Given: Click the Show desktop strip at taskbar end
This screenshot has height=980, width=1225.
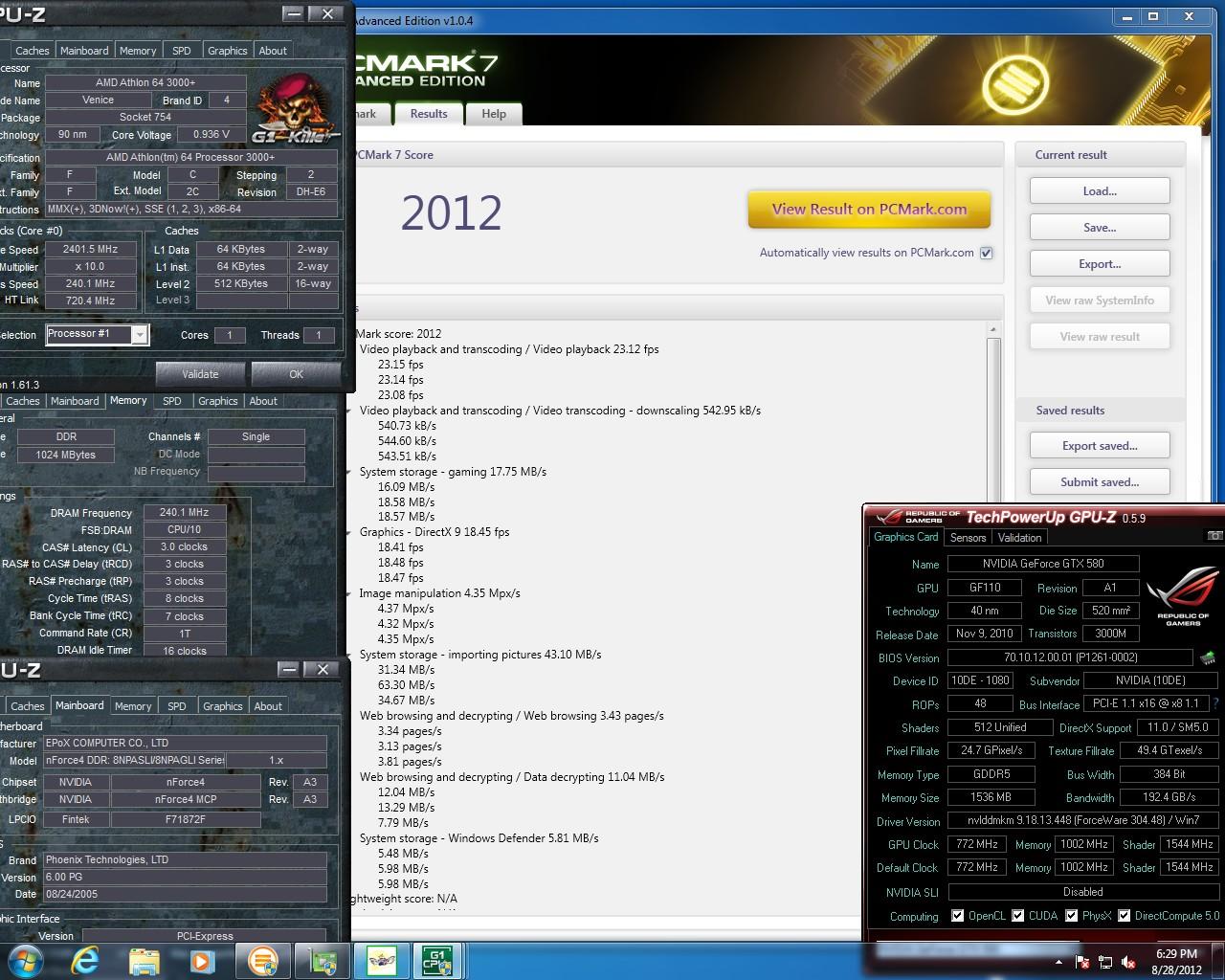Looking at the screenshot, I should click(x=1218, y=961).
